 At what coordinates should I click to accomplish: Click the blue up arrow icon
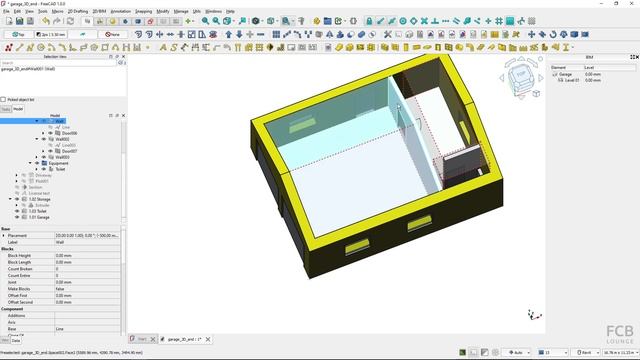coord(229,34)
